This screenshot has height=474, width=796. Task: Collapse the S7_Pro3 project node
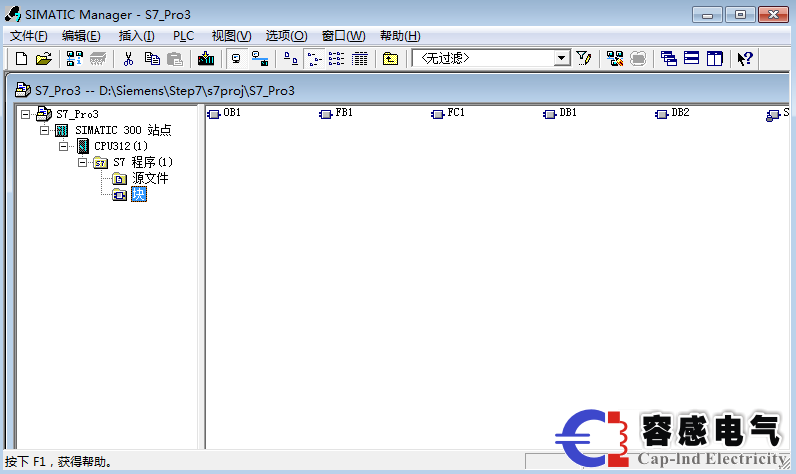(25, 114)
